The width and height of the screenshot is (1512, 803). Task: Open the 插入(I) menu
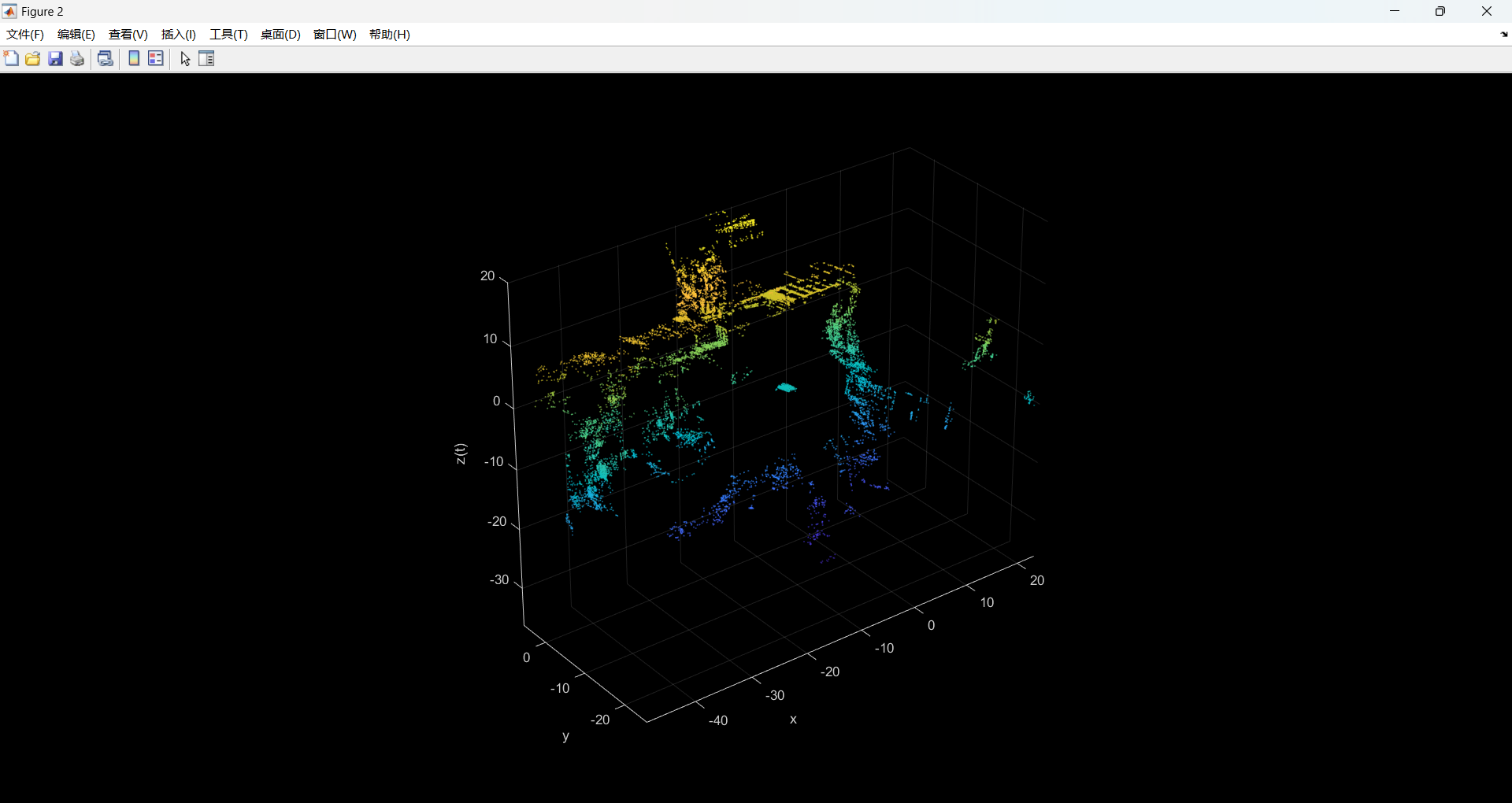coord(179,35)
